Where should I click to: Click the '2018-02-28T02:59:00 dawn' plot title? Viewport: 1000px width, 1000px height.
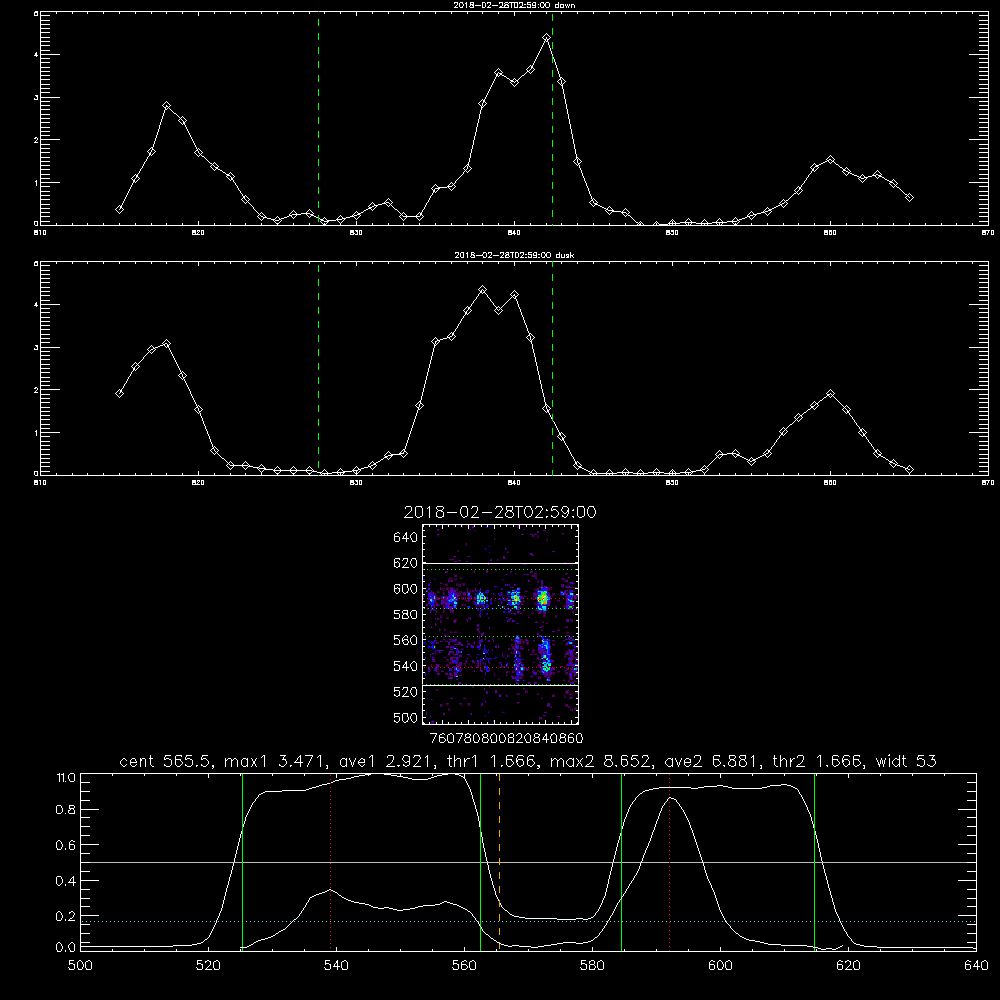tap(514, 5)
